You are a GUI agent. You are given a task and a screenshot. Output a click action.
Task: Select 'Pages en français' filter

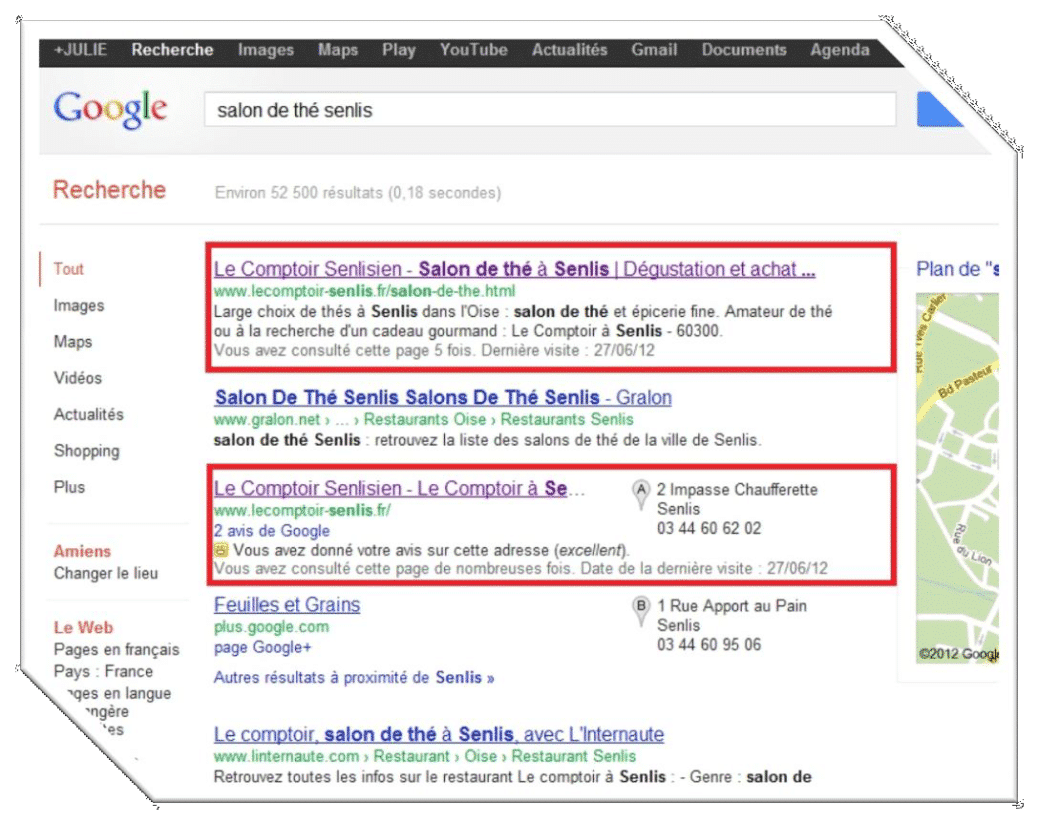[x=117, y=650]
